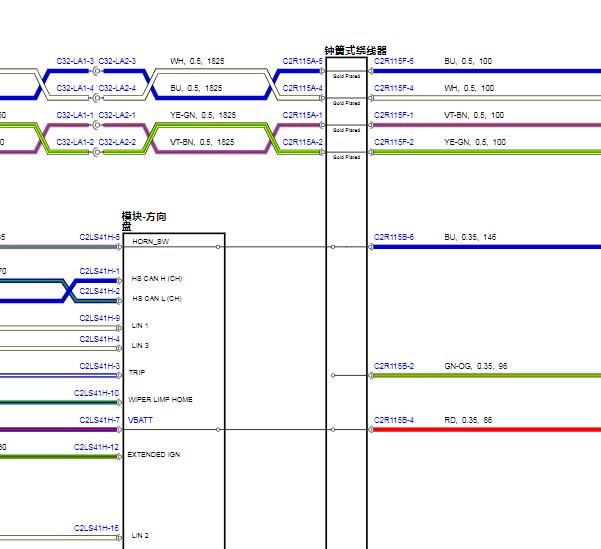Select pin label C2LS41H-9

tap(100, 318)
